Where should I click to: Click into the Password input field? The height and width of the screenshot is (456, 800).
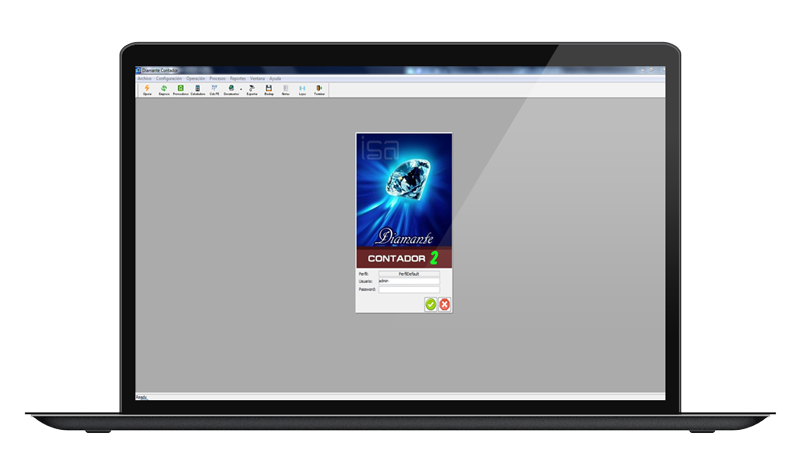pyautogui.click(x=409, y=289)
